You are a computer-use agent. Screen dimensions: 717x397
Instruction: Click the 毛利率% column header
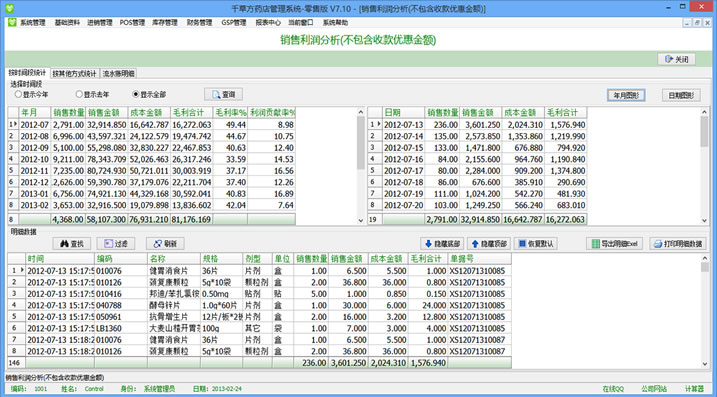point(230,113)
